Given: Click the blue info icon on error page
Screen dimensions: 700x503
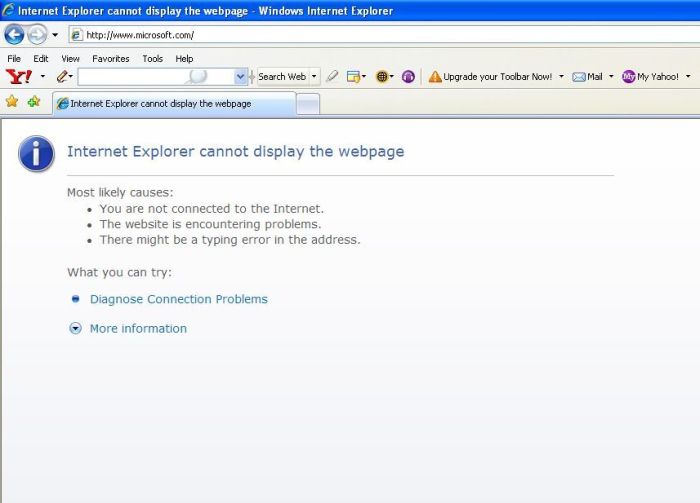Looking at the screenshot, I should pos(37,153).
